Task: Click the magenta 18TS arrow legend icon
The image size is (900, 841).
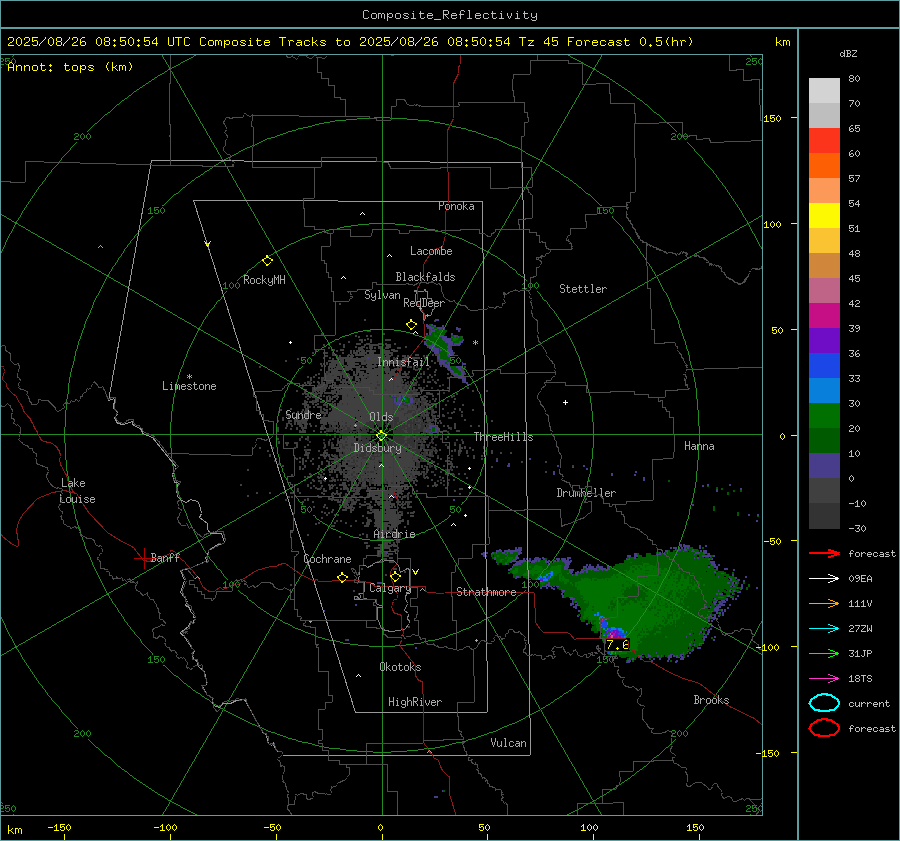Action: coord(824,679)
